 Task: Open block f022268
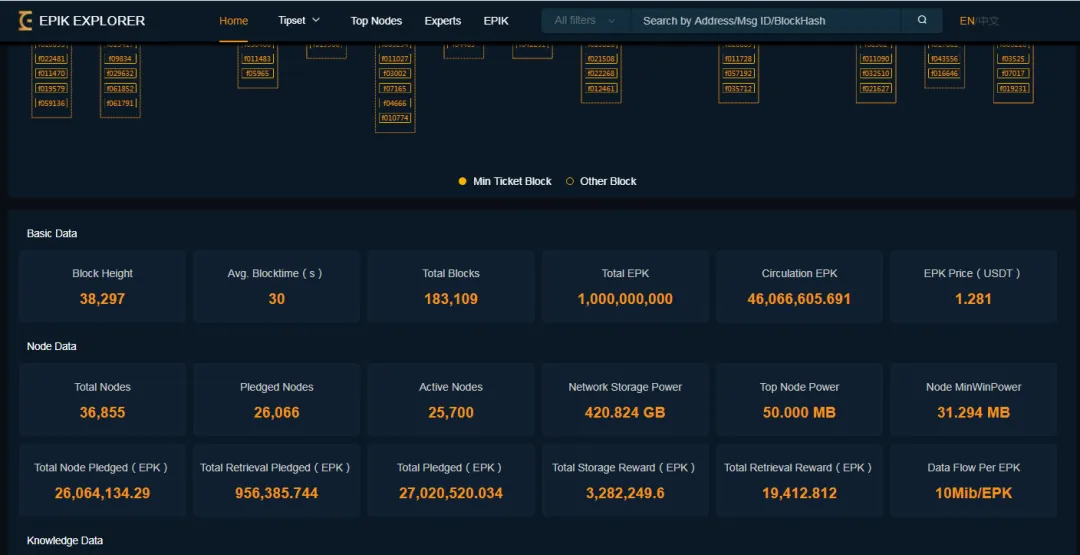coord(601,73)
